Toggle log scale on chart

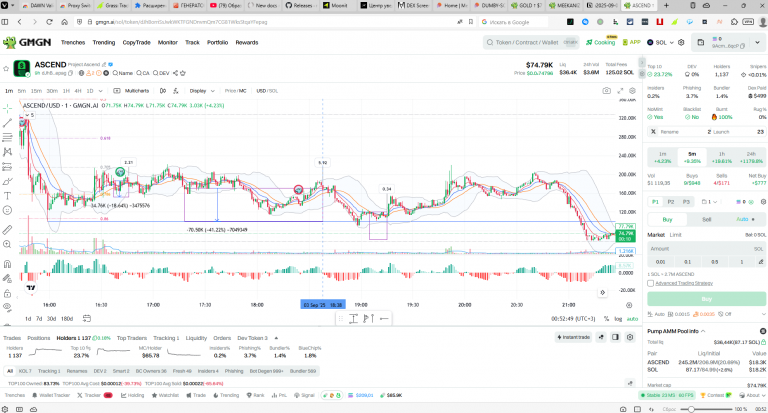pos(618,319)
